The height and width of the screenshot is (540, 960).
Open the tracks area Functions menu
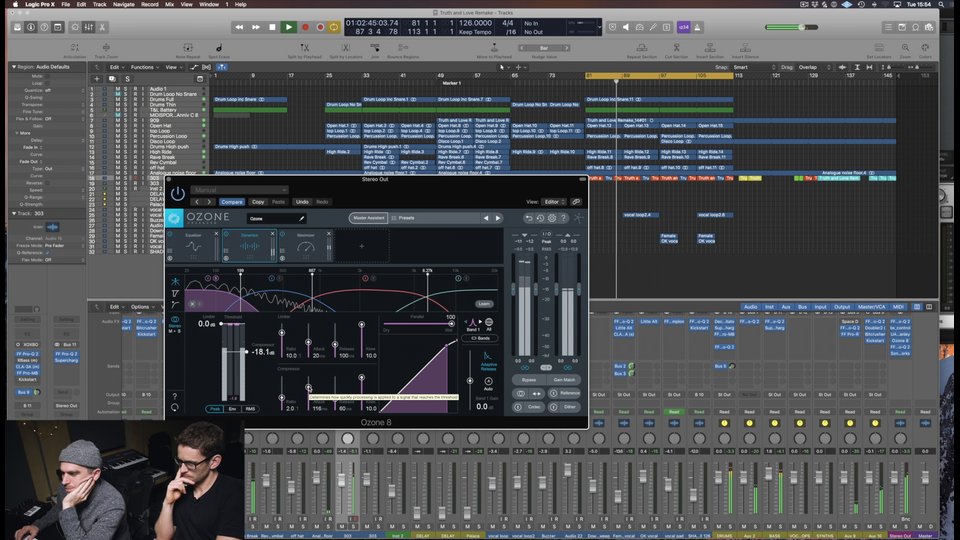point(144,67)
